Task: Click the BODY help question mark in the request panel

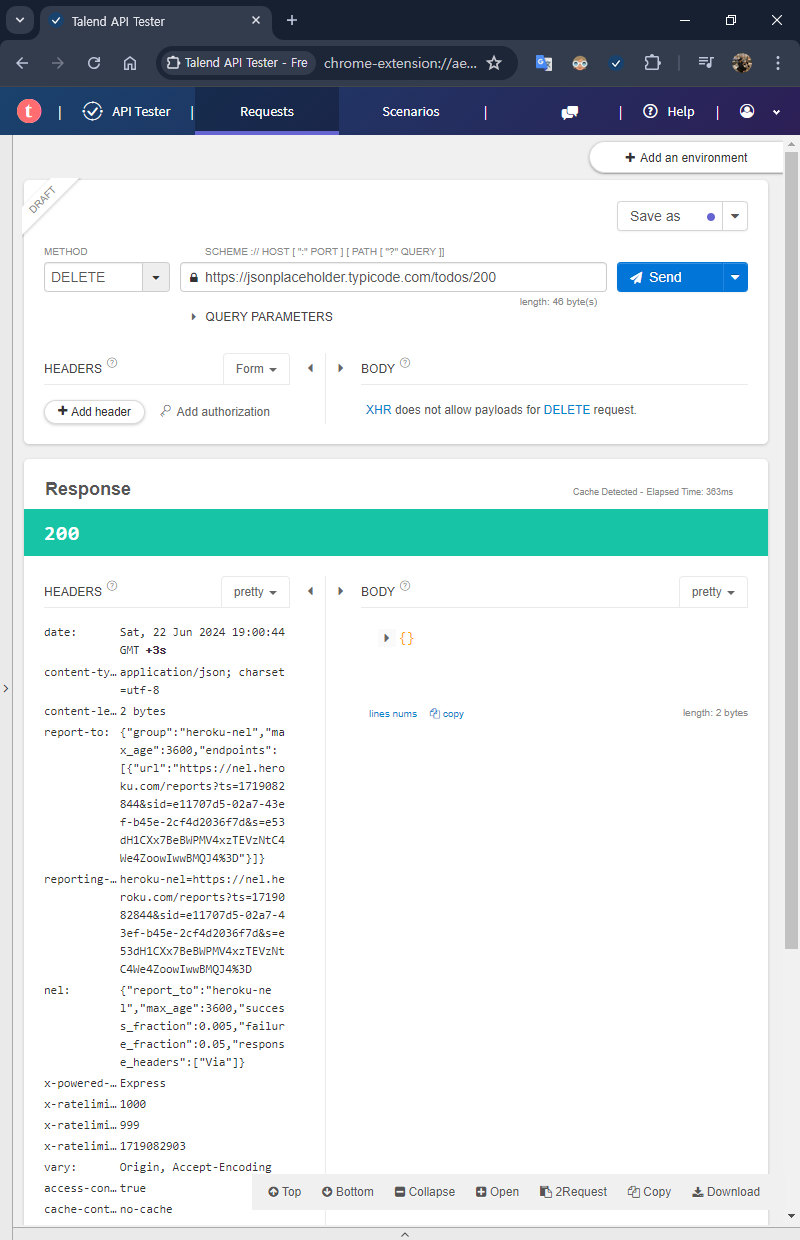Action: (405, 363)
